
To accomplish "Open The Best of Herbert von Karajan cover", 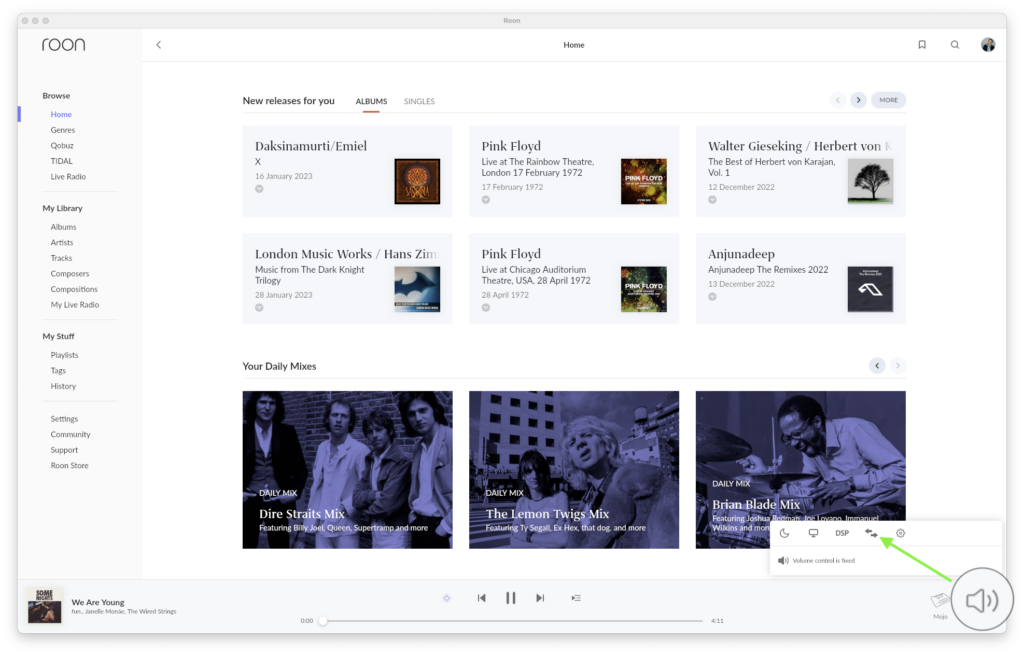I will (x=871, y=182).
